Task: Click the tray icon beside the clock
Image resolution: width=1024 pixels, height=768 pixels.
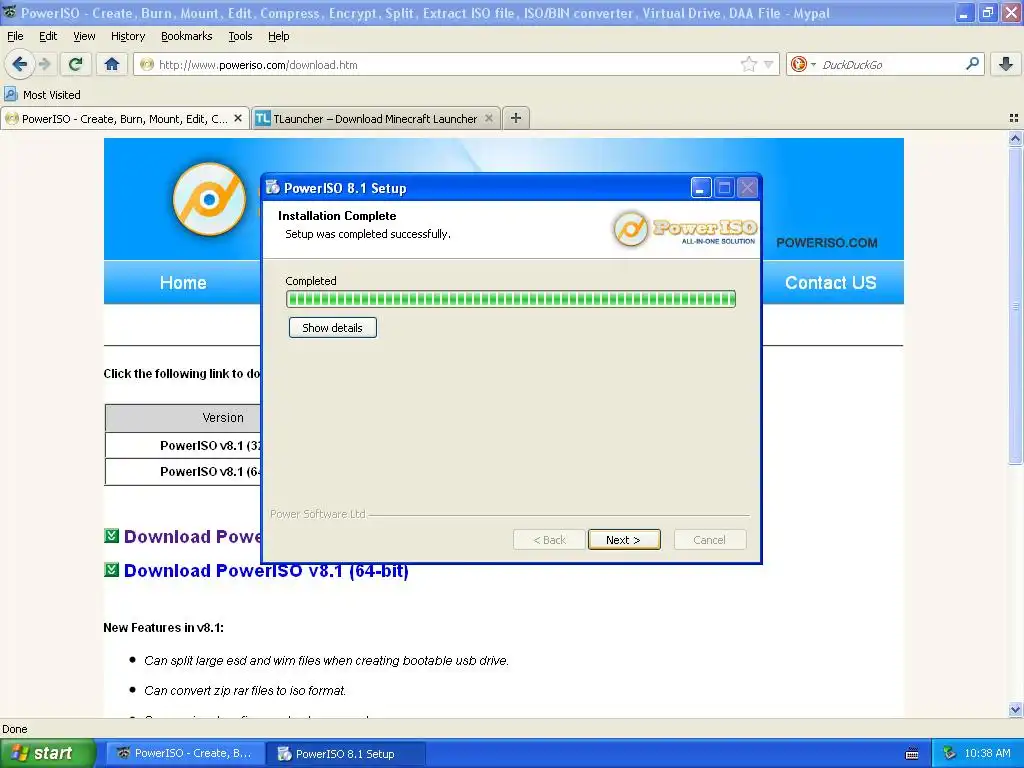Action: coord(950,753)
